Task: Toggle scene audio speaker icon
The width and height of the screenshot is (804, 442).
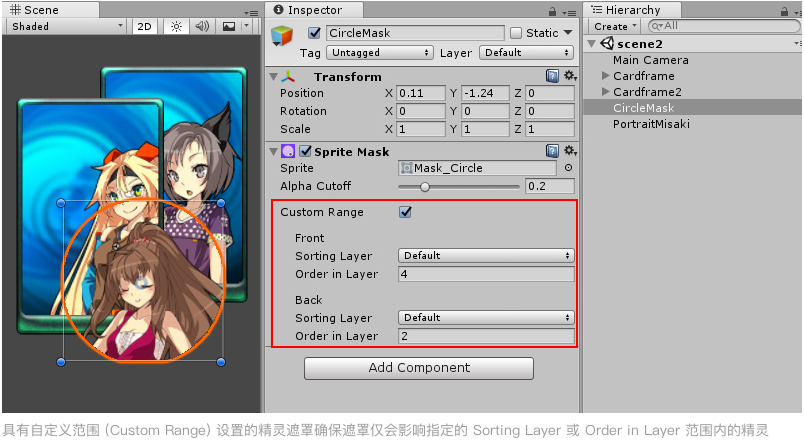Action: 202,26
